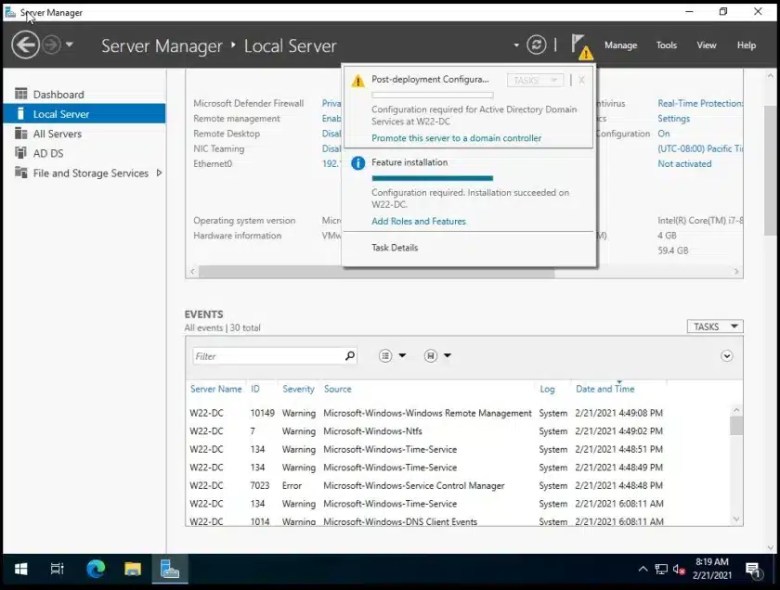780x590 pixels.
Task: Select Local Server in the sidebar
Action: [x=84, y=113]
